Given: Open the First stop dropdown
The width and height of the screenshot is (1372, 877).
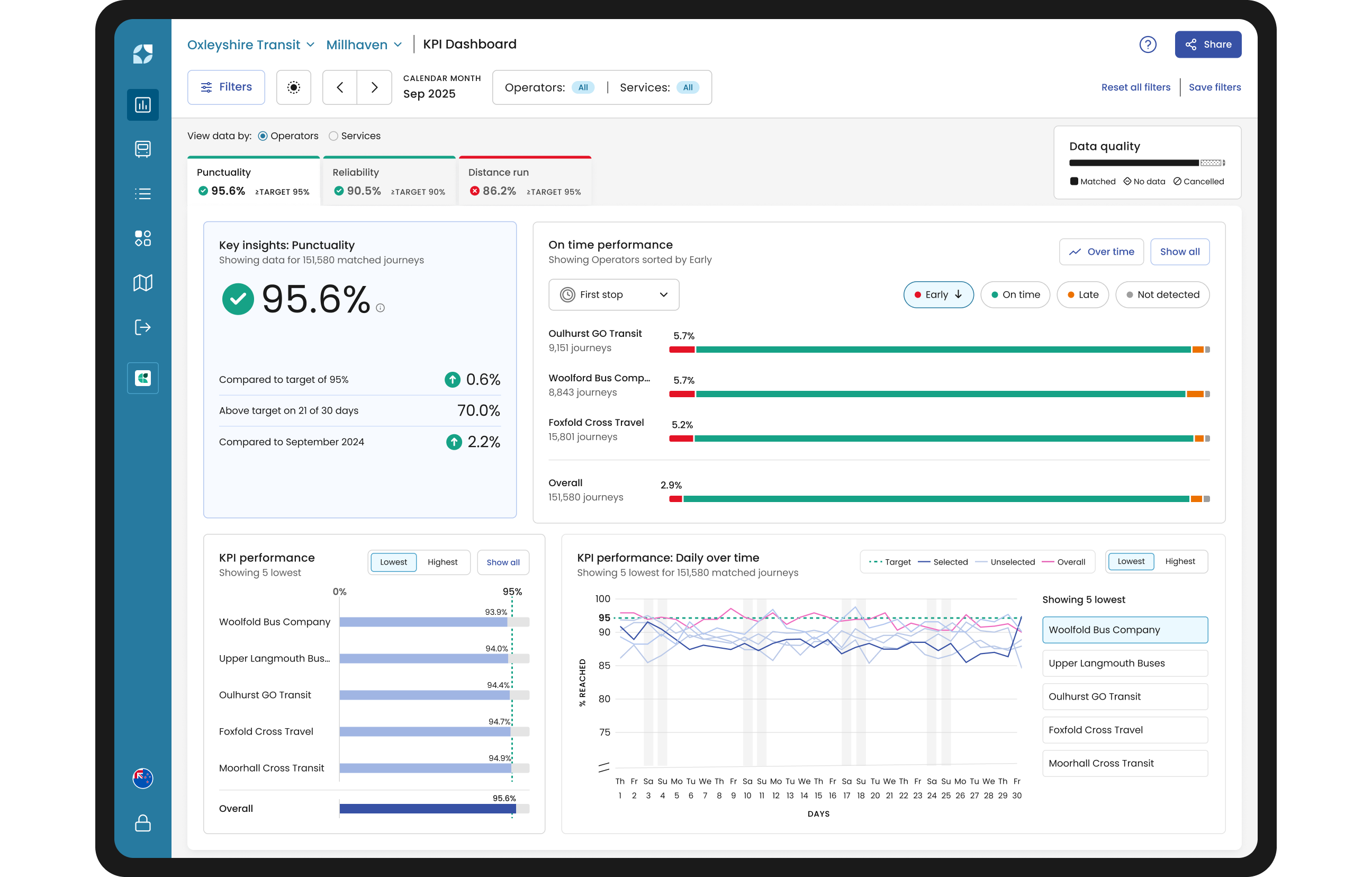Looking at the screenshot, I should tap(613, 295).
